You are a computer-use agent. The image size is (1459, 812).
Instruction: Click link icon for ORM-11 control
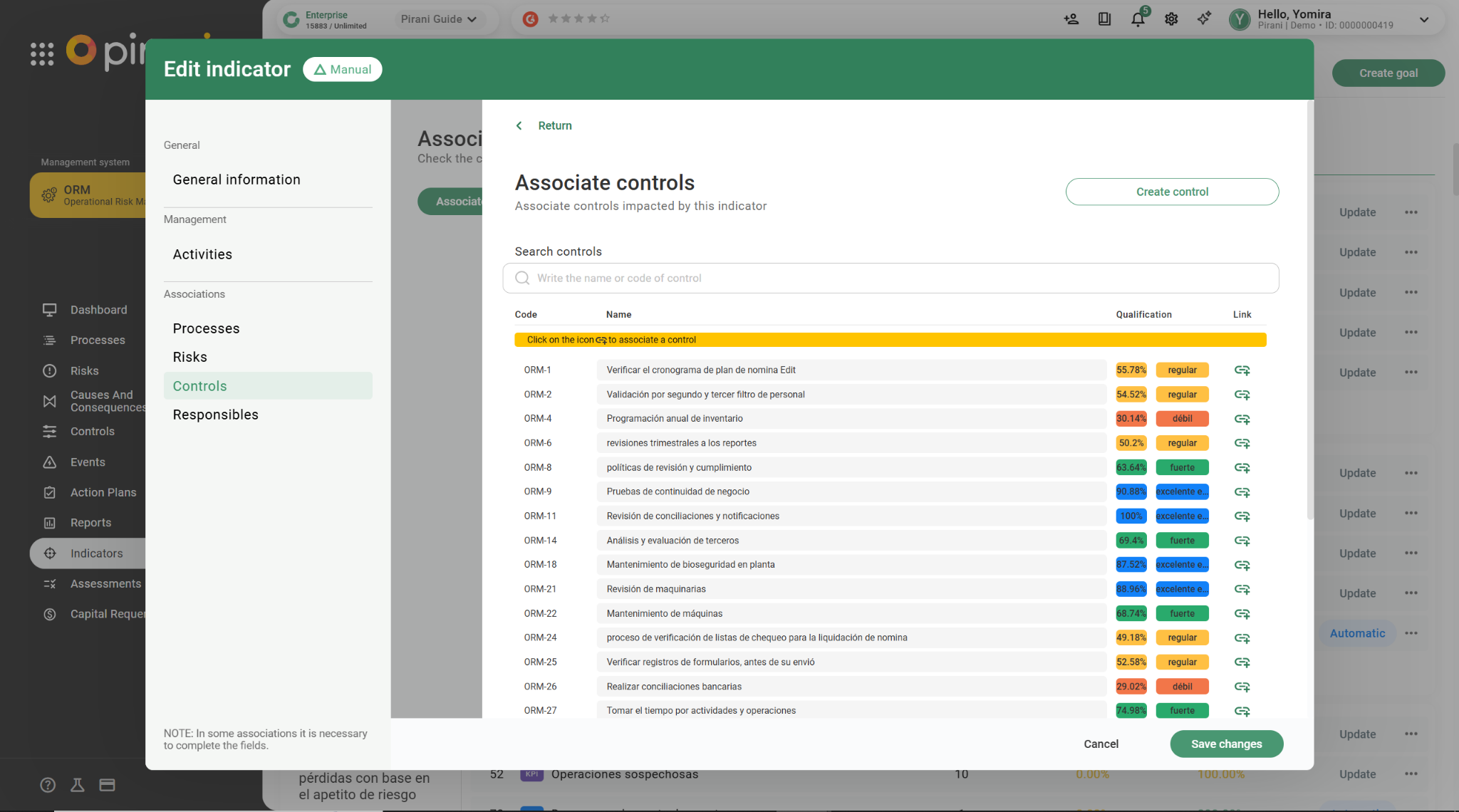point(1242,516)
